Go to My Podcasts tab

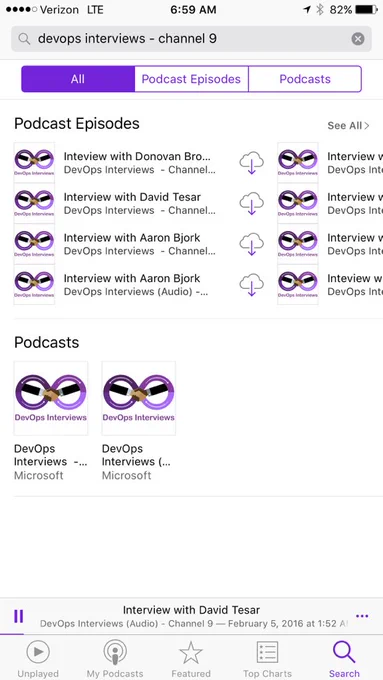pyautogui.click(x=115, y=659)
